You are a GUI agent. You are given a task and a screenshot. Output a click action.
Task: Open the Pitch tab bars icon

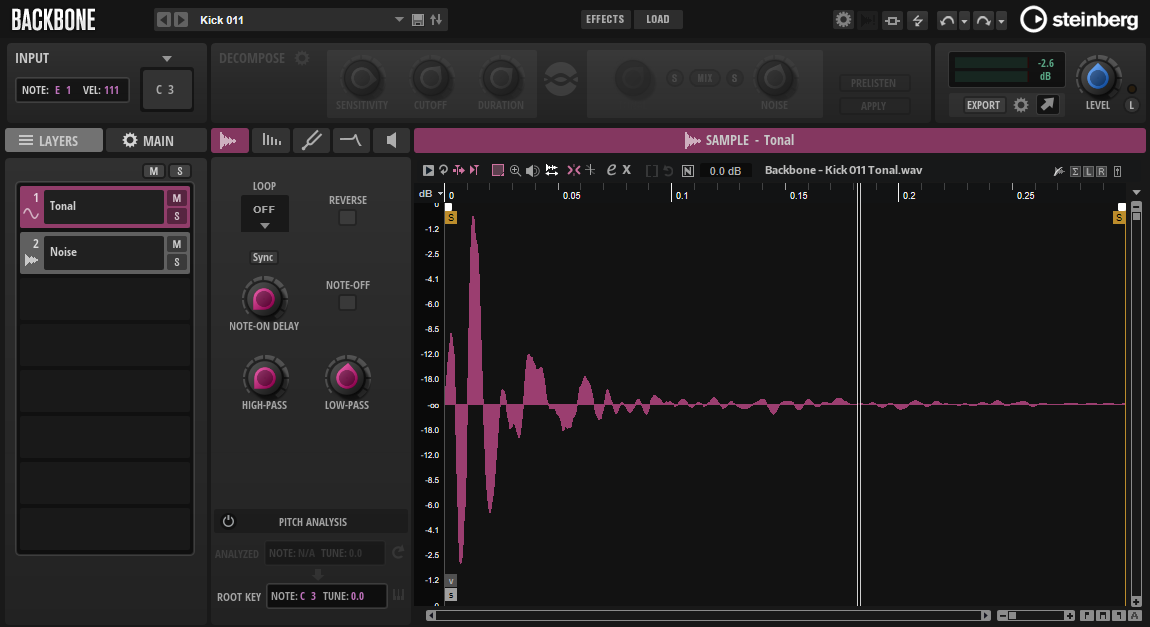[x=271, y=140]
